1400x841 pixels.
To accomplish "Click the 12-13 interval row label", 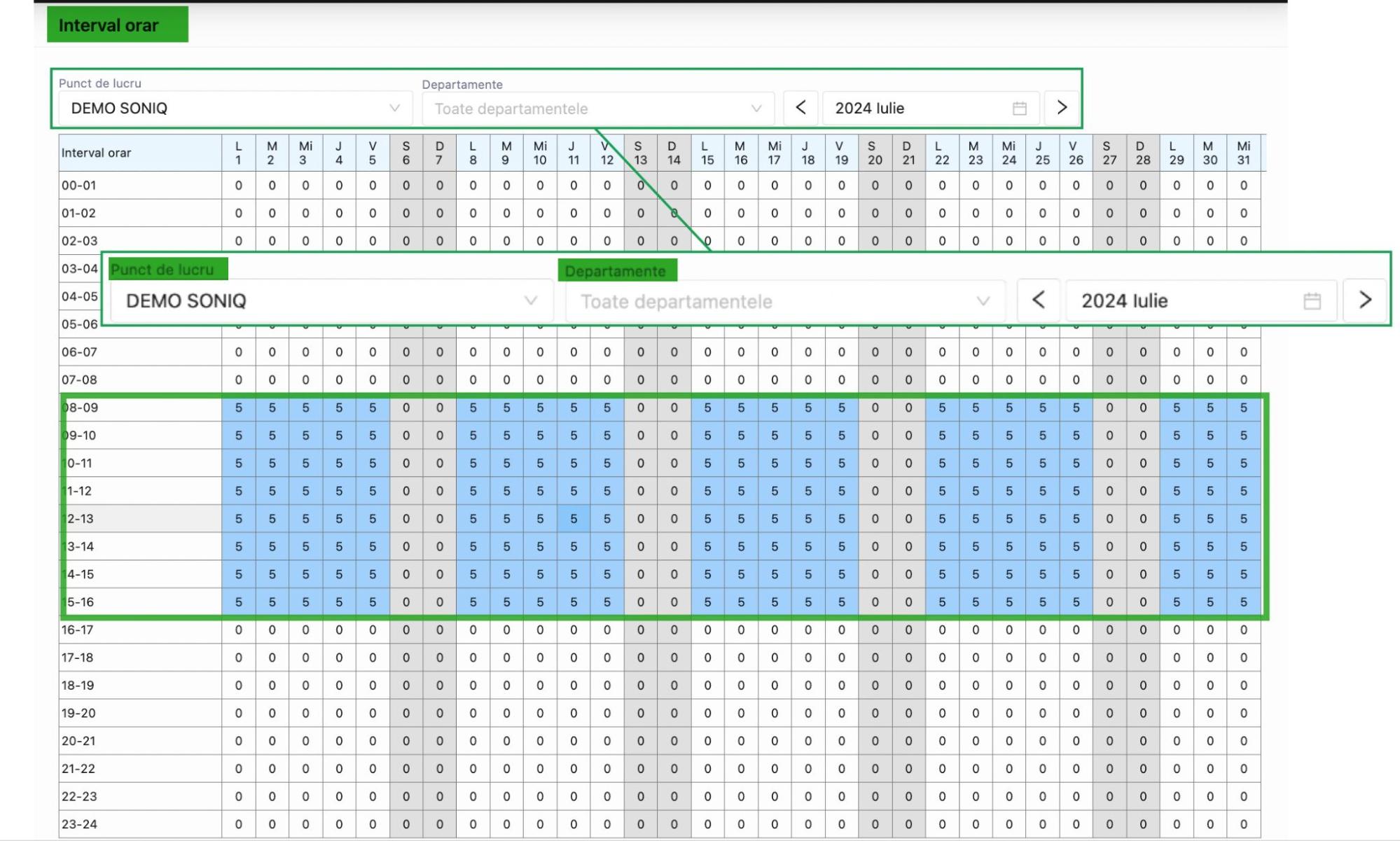I will tap(140, 519).
